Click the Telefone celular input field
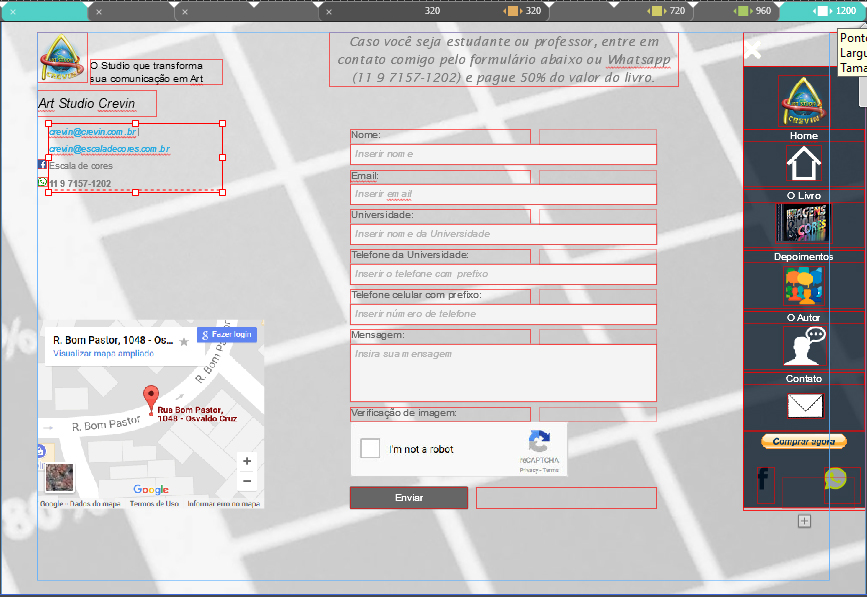Image resolution: width=867 pixels, height=597 pixels. [503, 314]
